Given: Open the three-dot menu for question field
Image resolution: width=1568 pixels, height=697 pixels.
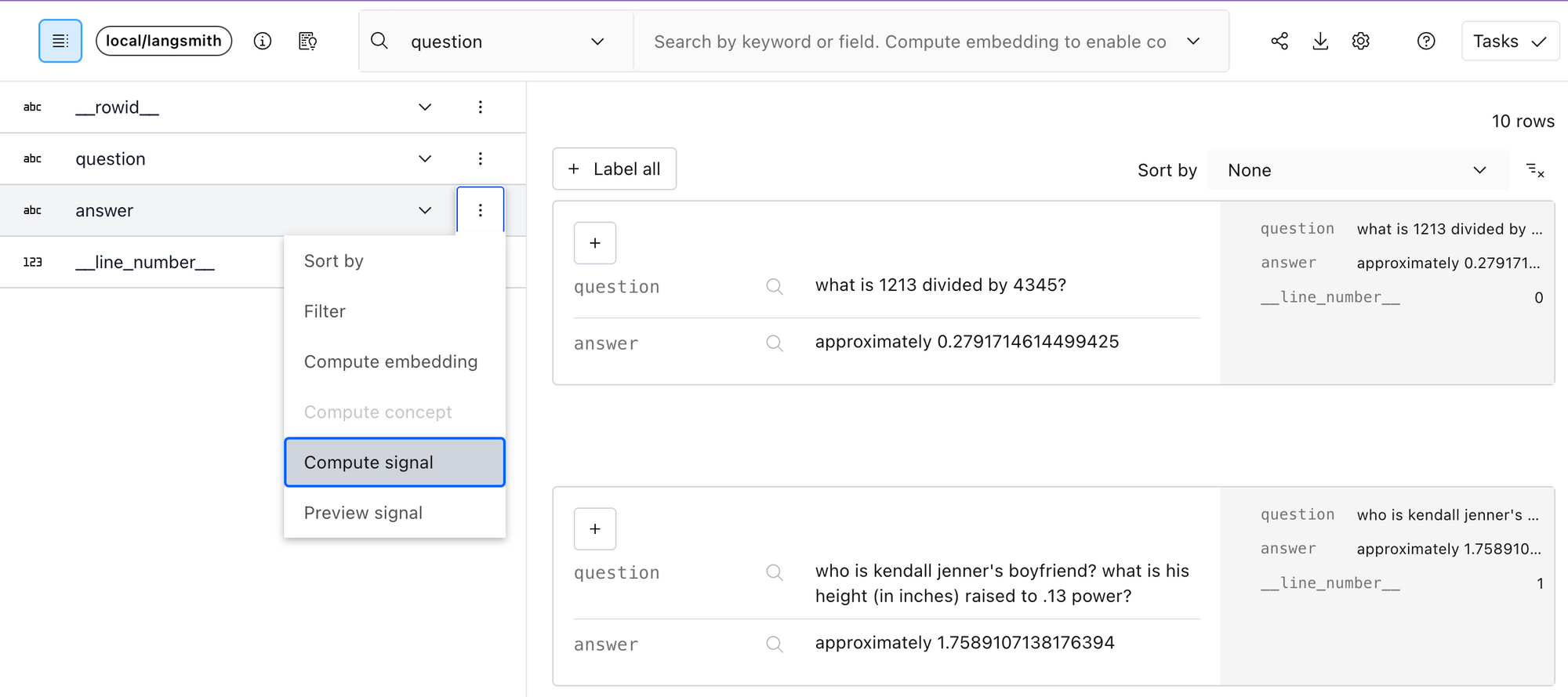Looking at the screenshot, I should (x=481, y=158).
